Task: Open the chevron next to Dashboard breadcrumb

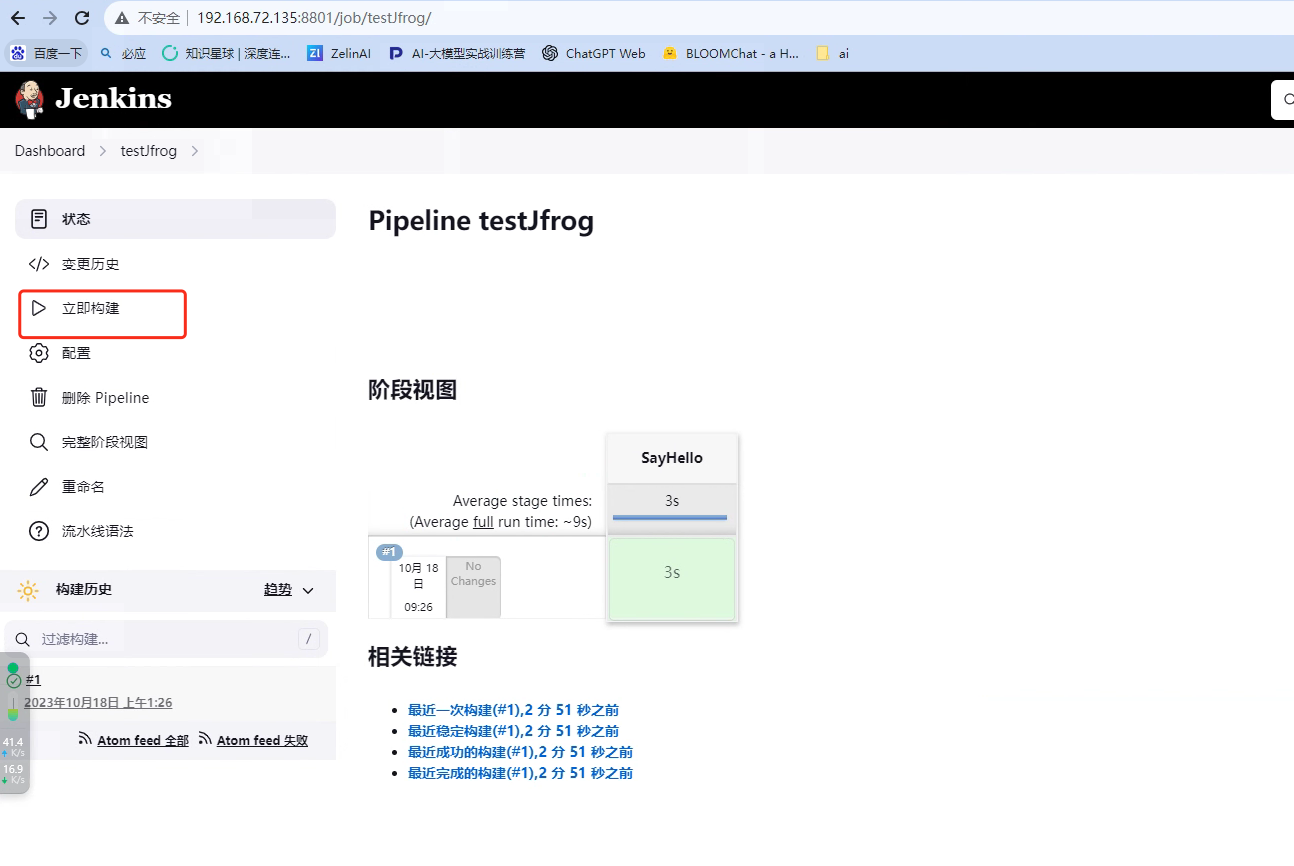Action: (101, 150)
